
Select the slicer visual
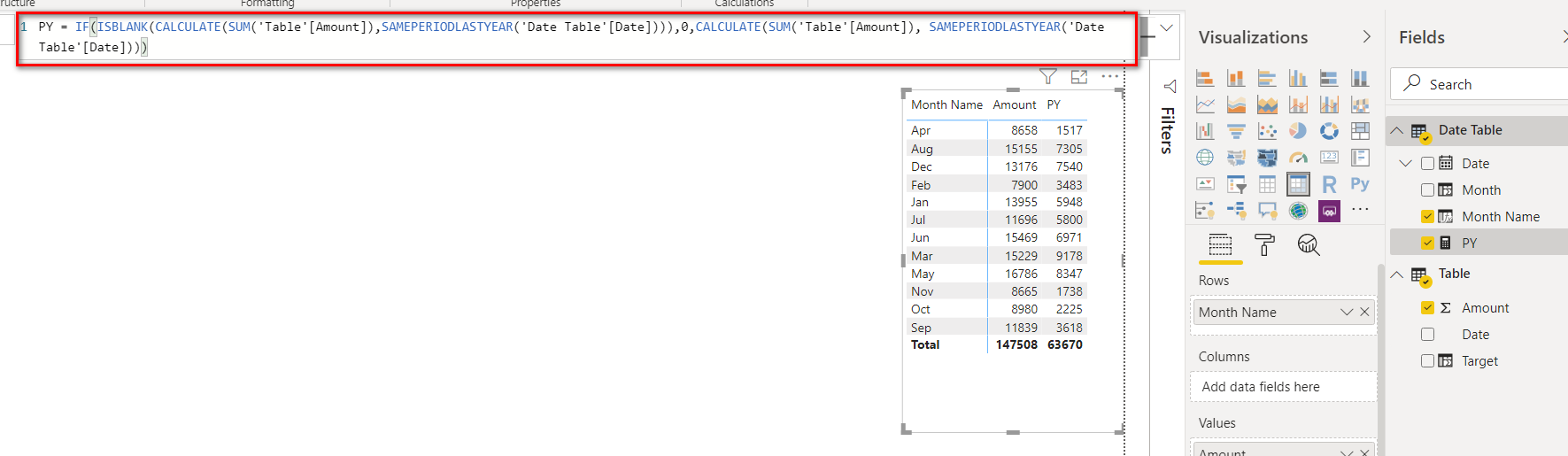[1236, 184]
